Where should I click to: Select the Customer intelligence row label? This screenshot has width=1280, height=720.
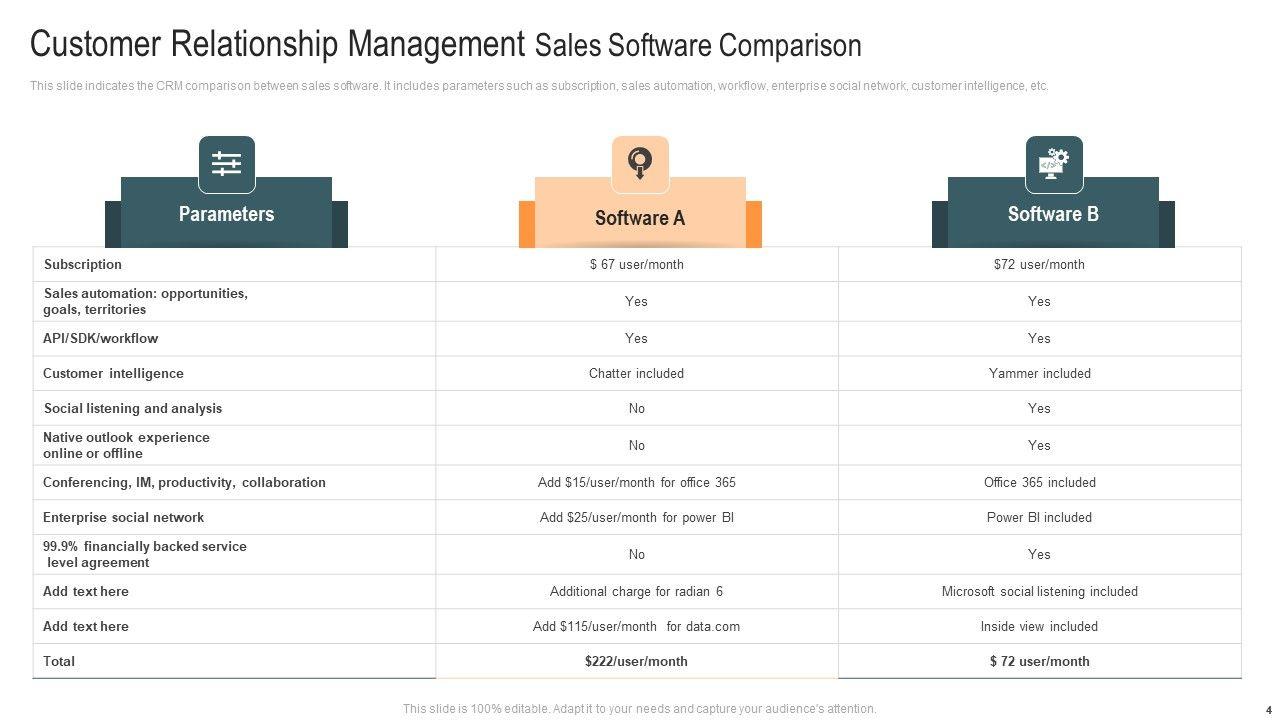click(x=113, y=373)
